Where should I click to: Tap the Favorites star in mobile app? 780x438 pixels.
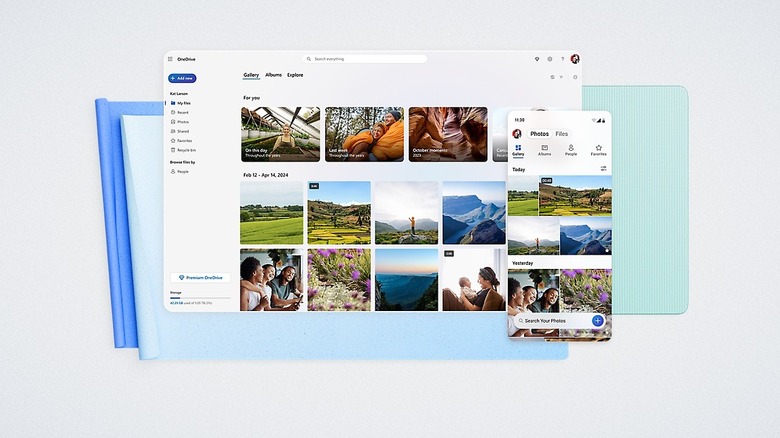tap(598, 150)
